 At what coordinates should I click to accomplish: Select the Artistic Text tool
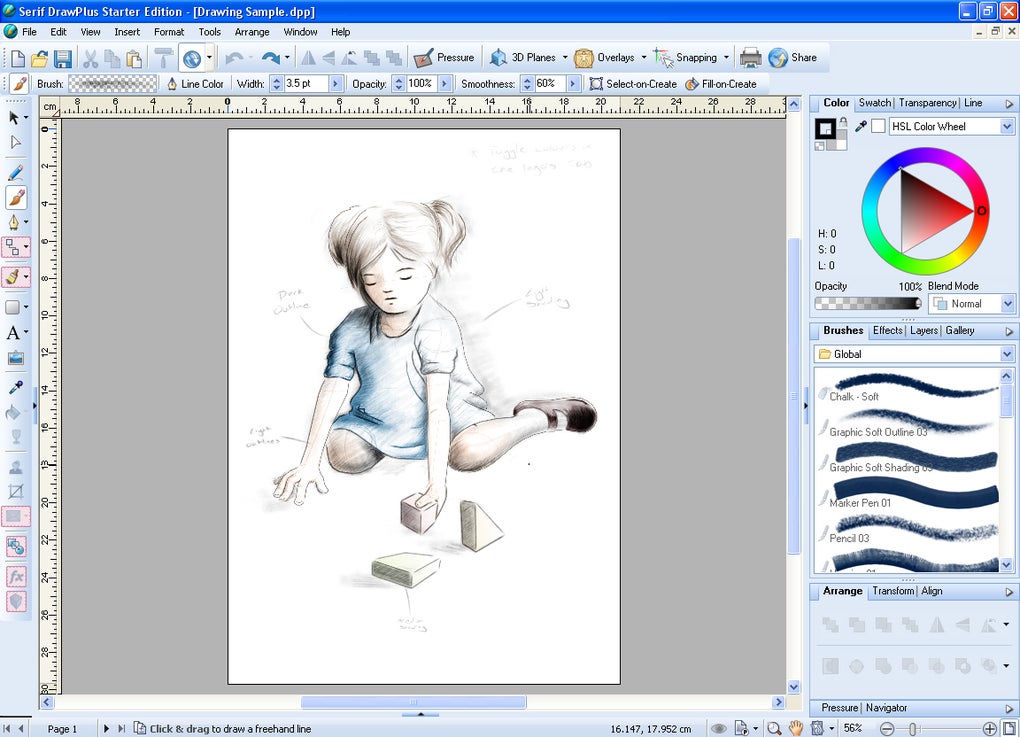tap(13, 333)
